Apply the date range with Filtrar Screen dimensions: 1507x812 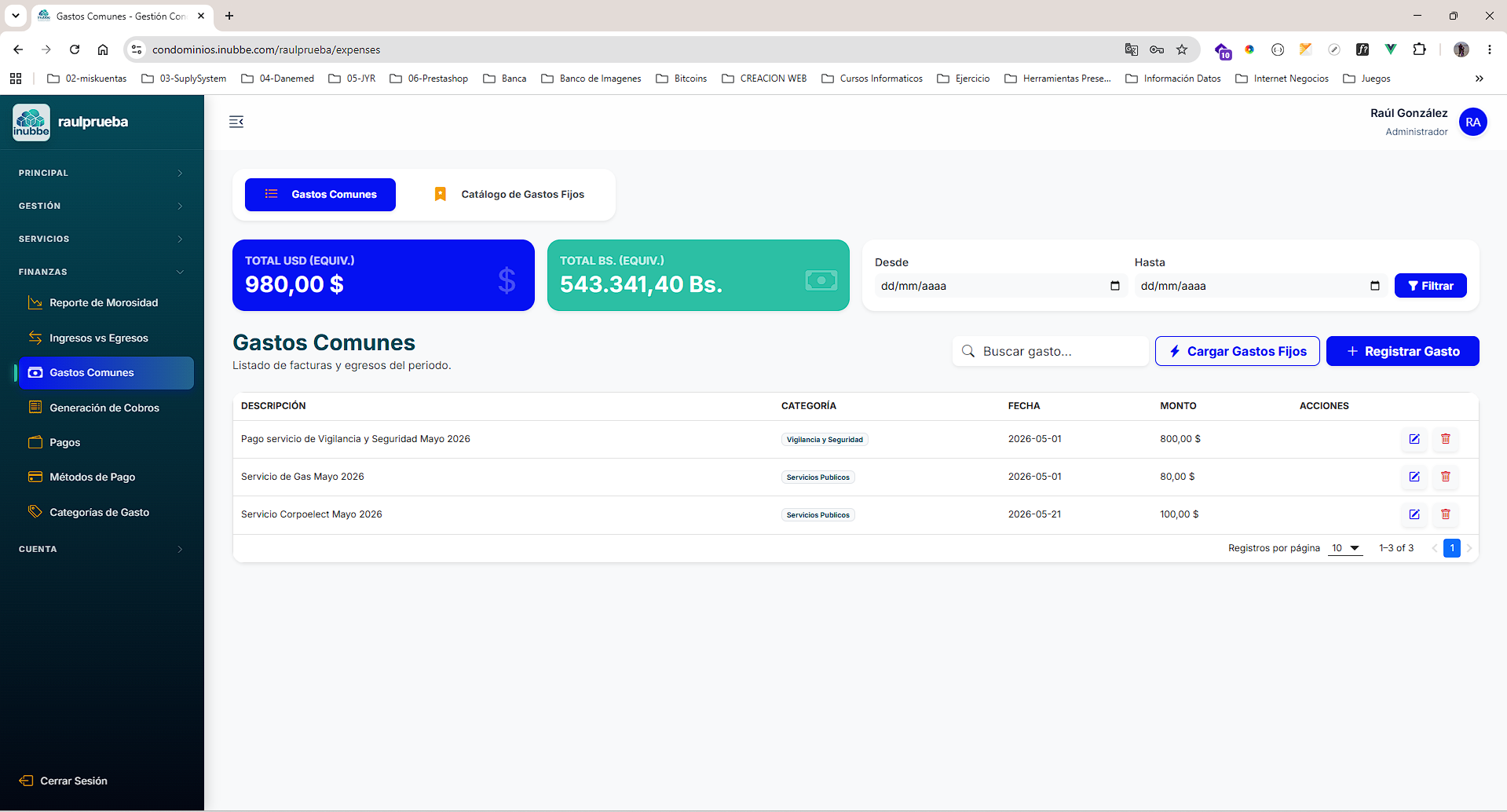(x=1431, y=286)
